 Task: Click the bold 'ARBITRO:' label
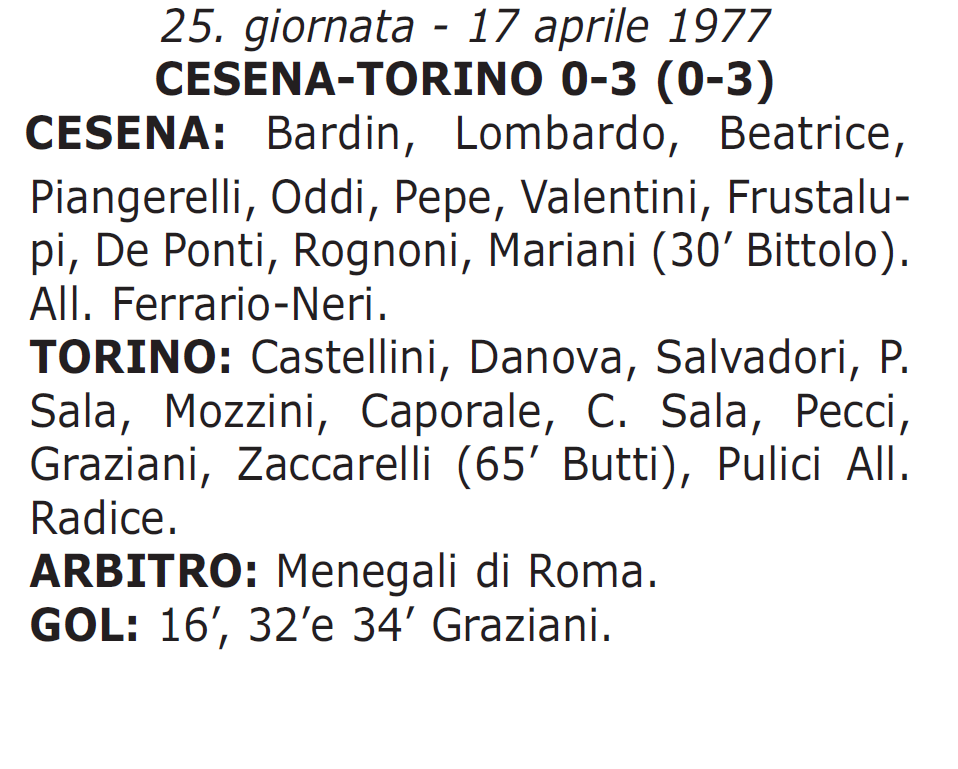(x=144, y=571)
